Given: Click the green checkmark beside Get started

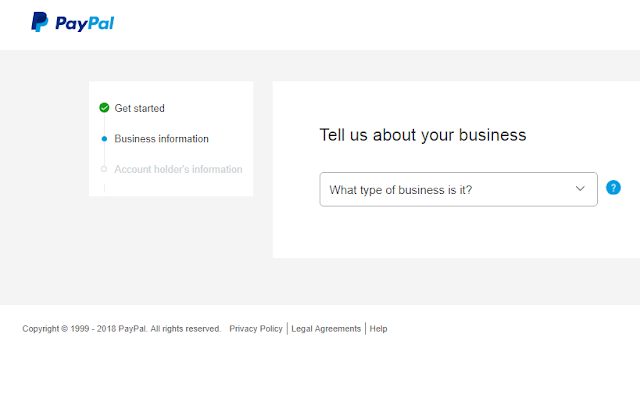Looking at the screenshot, I should pos(104,108).
